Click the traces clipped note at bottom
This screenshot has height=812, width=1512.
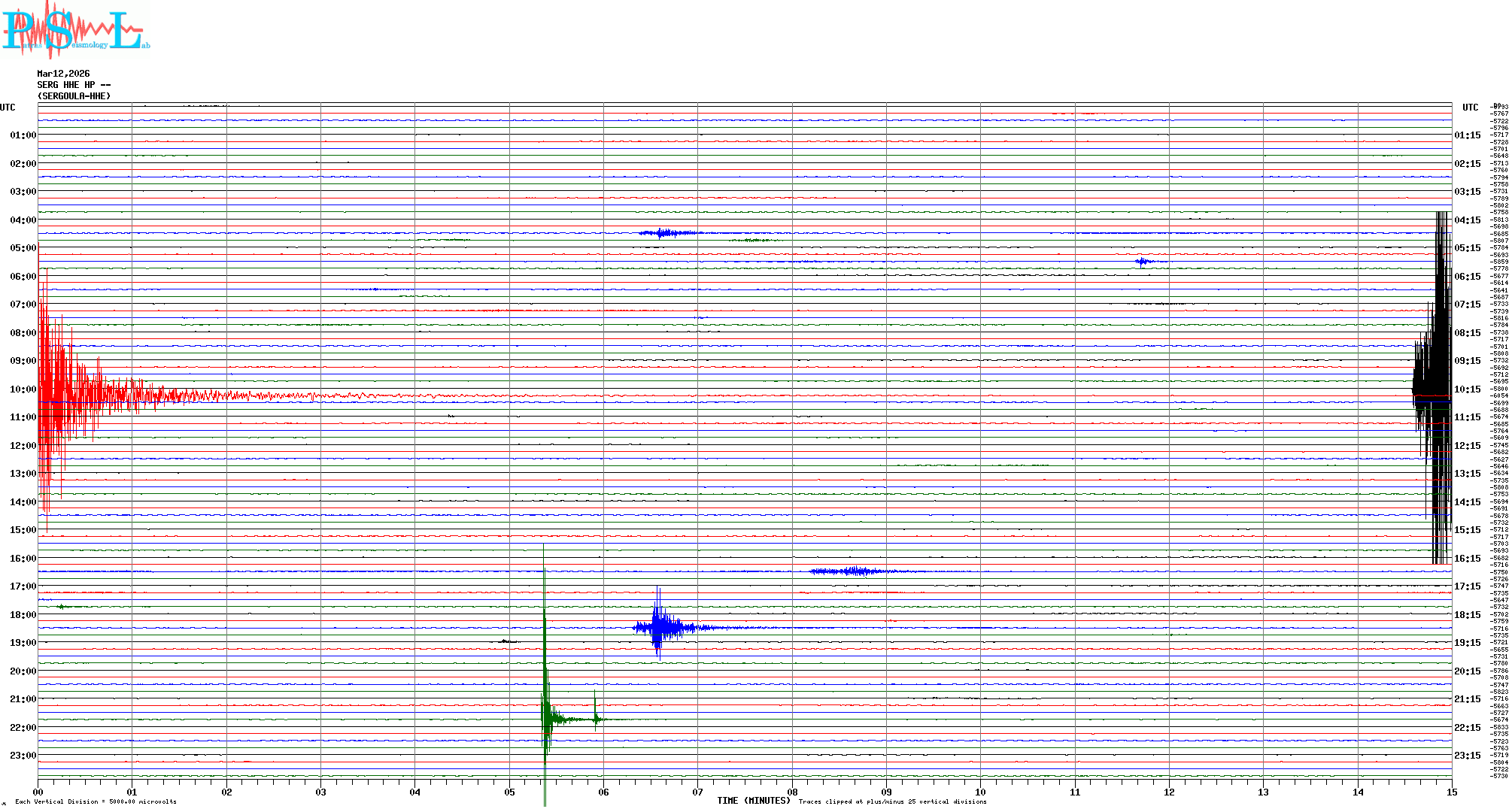coord(892,801)
